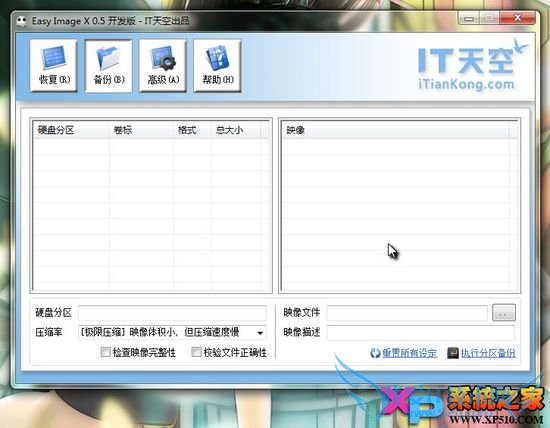Click the execute icon beside 执行分区备份
Screen dimensions: 550x428
point(453,353)
